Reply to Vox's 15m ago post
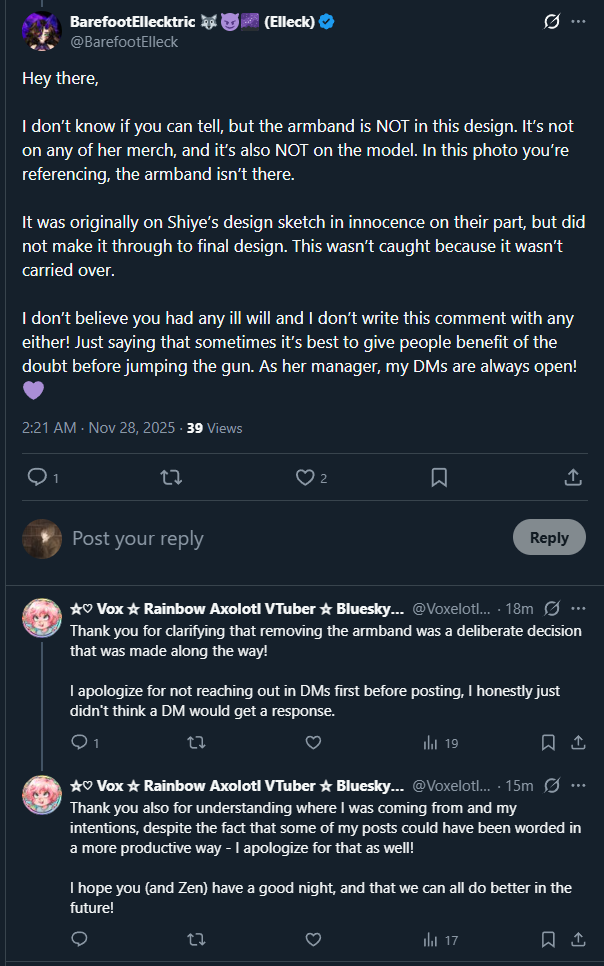 [x=79, y=939]
